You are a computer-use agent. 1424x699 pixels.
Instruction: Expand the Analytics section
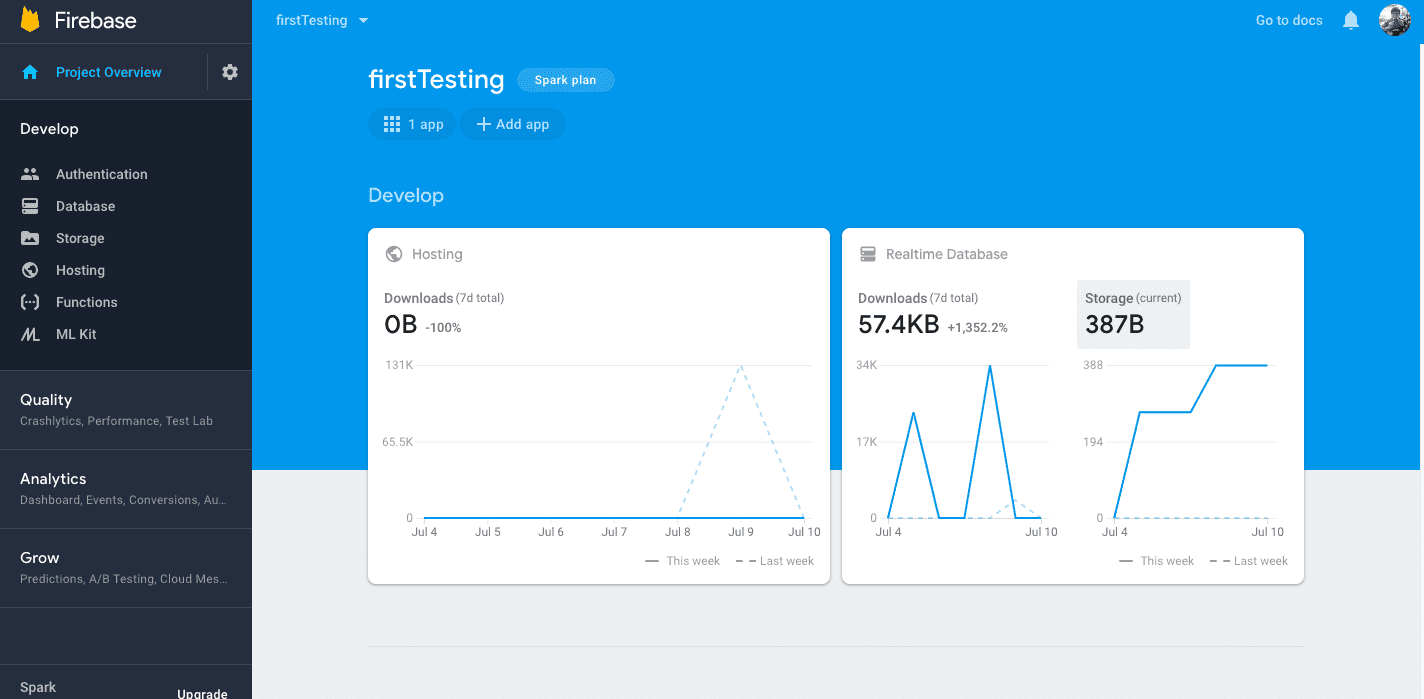[x=126, y=488]
